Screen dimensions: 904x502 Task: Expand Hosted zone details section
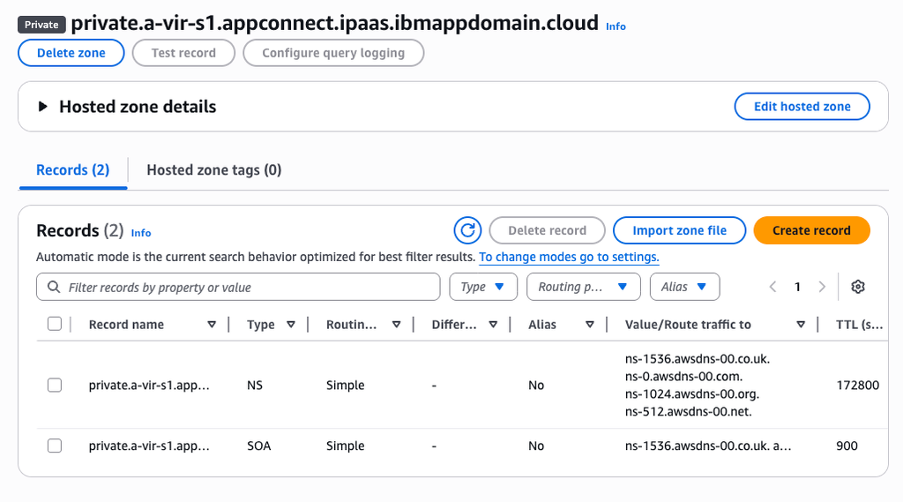(x=43, y=107)
